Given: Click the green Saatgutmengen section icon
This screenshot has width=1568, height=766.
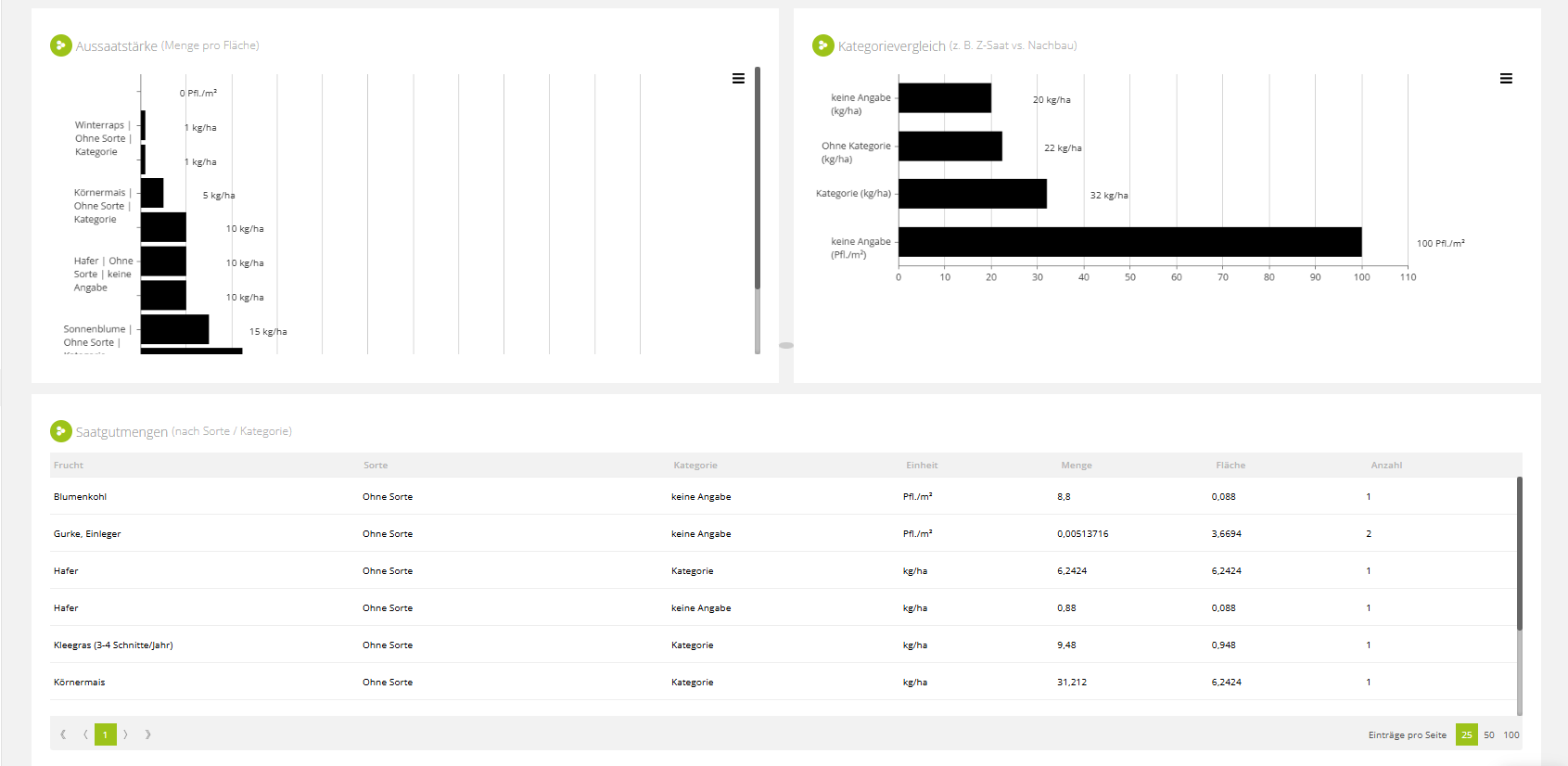Looking at the screenshot, I should point(61,431).
